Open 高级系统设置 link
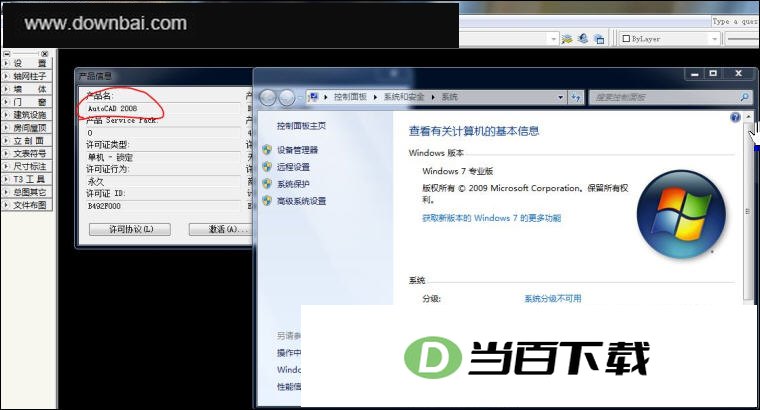This screenshot has width=760, height=410. tap(301, 201)
